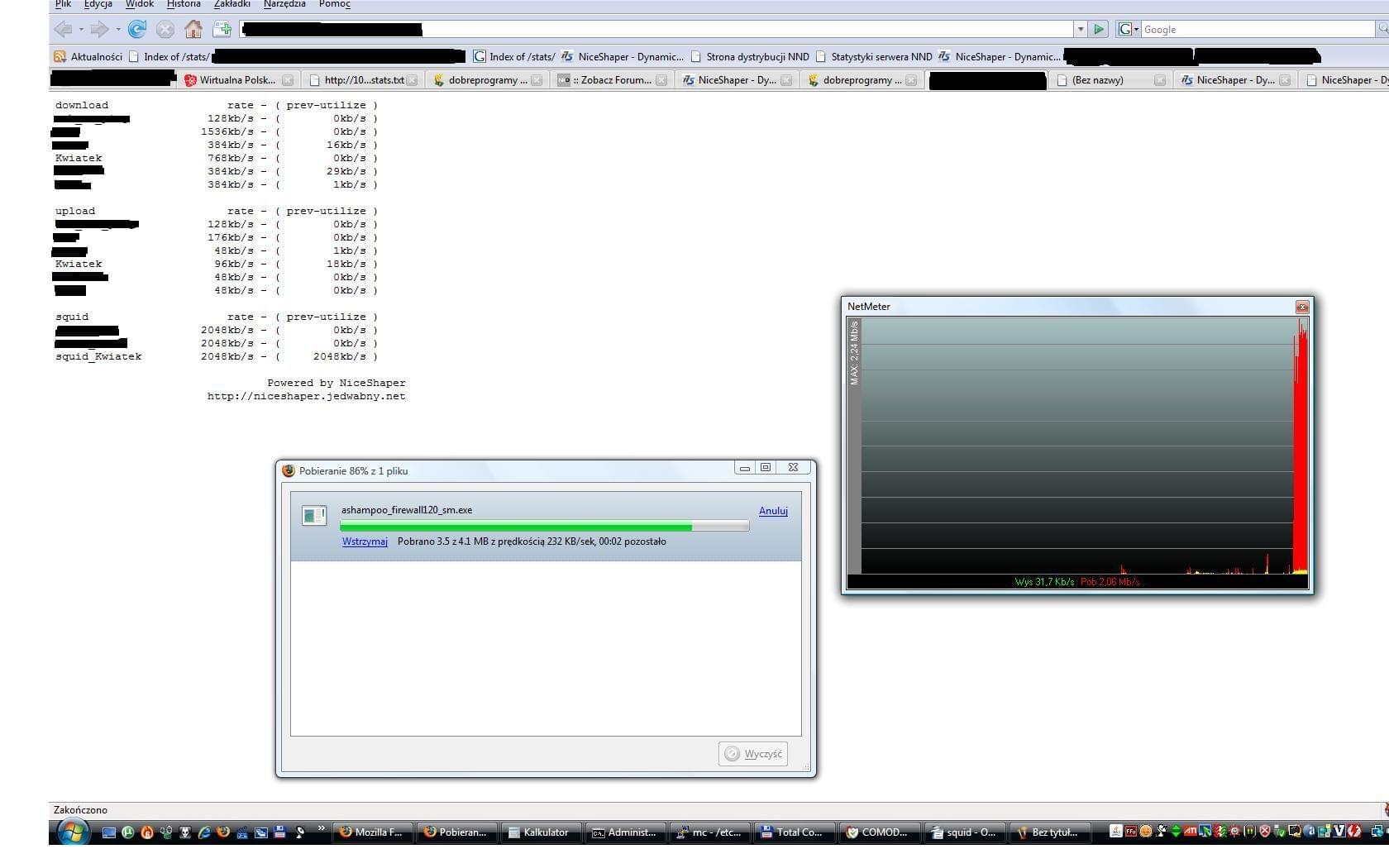Click the Java tray icon
Image resolution: width=1389 pixels, height=868 pixels.
click(1116, 831)
